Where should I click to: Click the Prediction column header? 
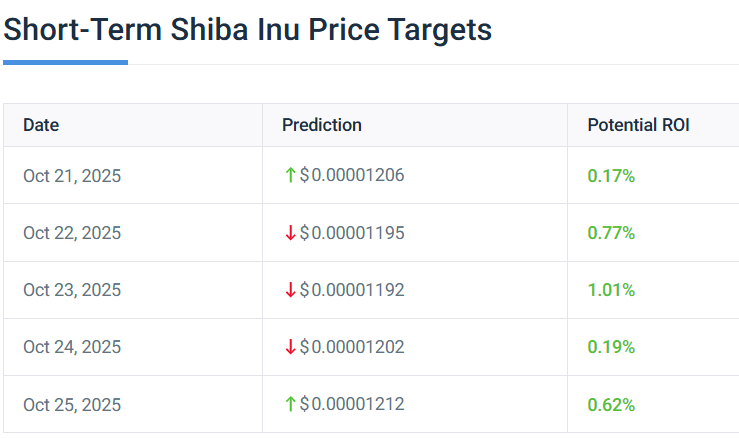pos(321,125)
